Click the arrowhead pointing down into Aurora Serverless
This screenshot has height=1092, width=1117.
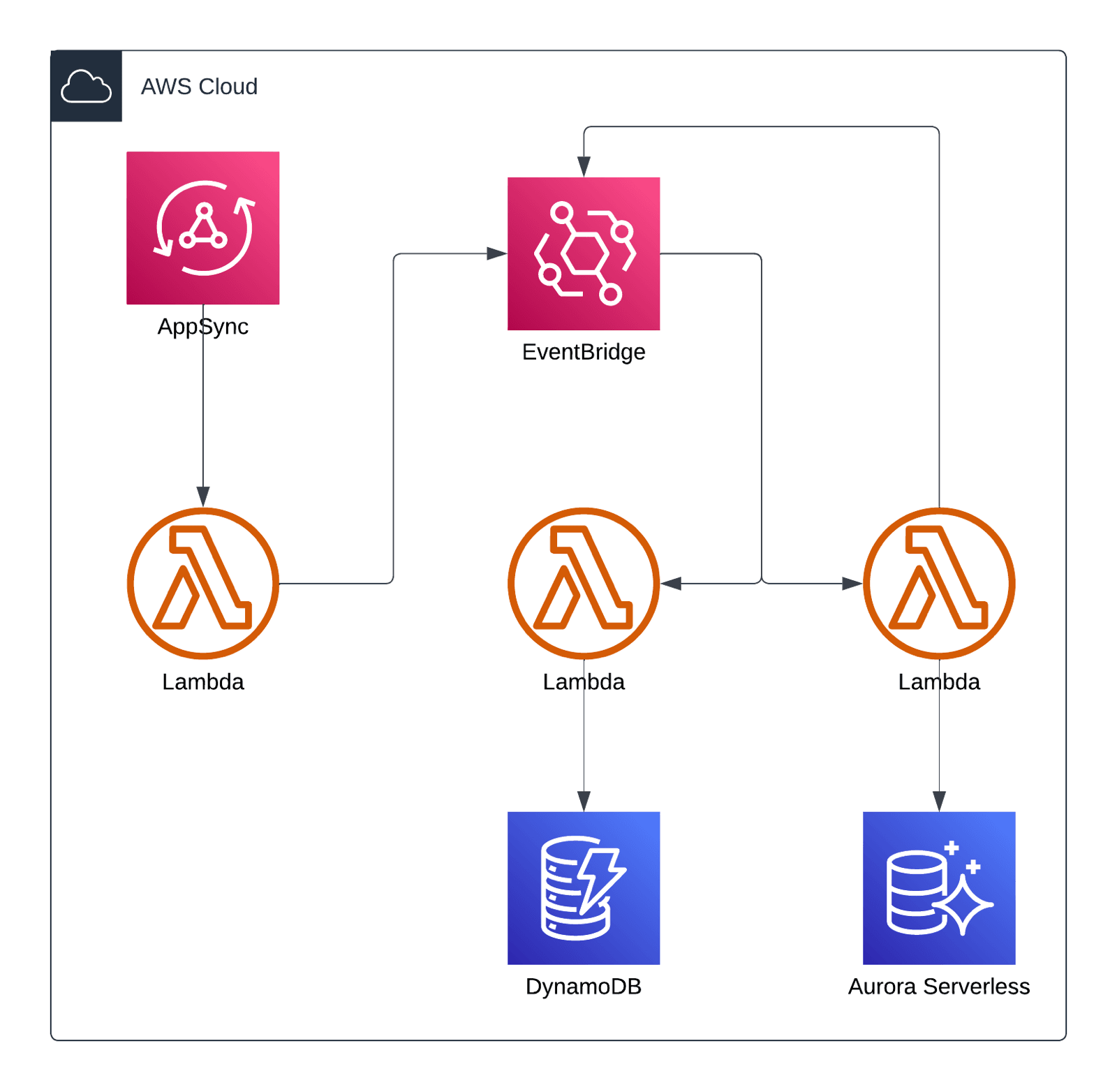coord(939,802)
